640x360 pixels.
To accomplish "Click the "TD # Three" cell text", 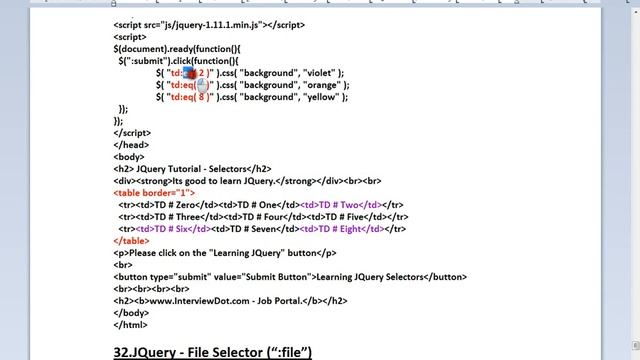I will pos(177,217).
